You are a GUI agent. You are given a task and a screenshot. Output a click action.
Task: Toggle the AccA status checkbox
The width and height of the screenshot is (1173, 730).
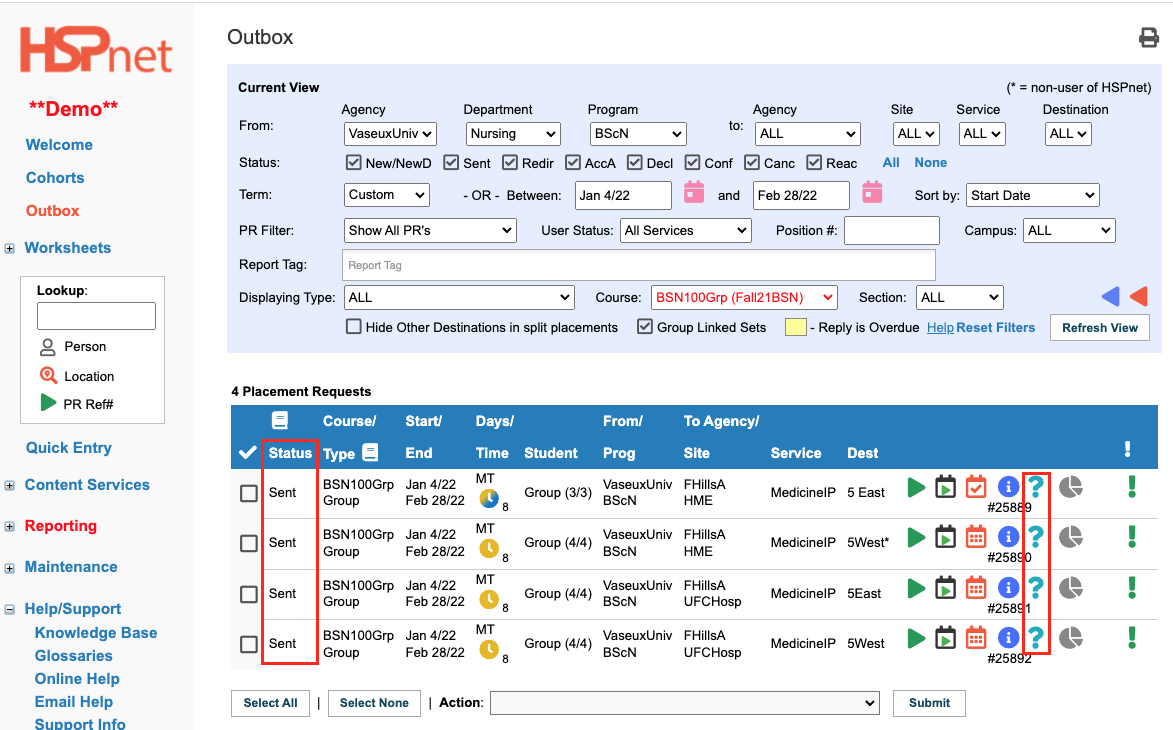pos(573,162)
